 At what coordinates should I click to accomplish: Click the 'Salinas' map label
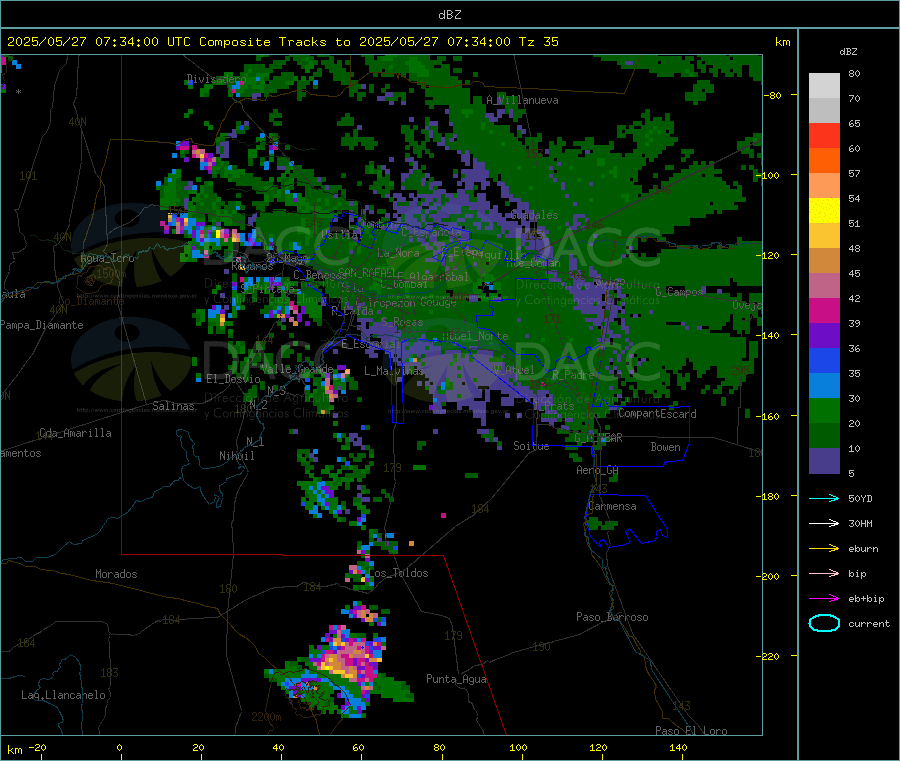coord(173,406)
